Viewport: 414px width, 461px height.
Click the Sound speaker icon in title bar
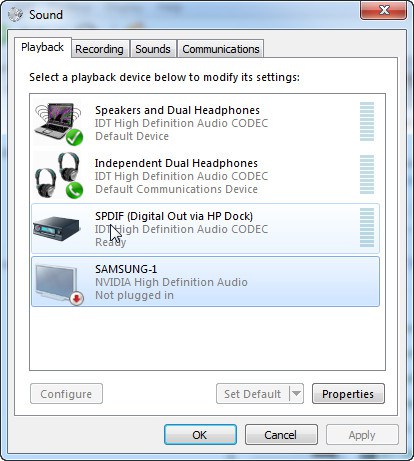(x=15, y=14)
